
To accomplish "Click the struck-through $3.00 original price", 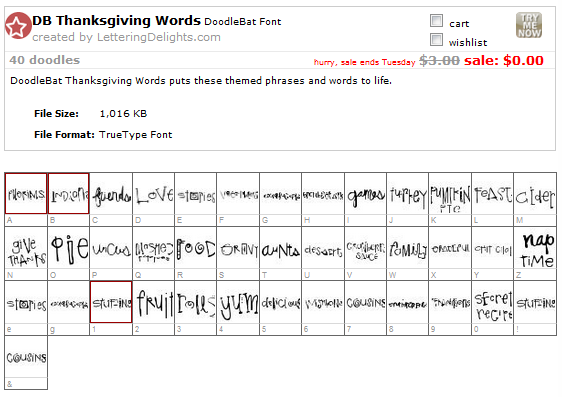I will 439,60.
